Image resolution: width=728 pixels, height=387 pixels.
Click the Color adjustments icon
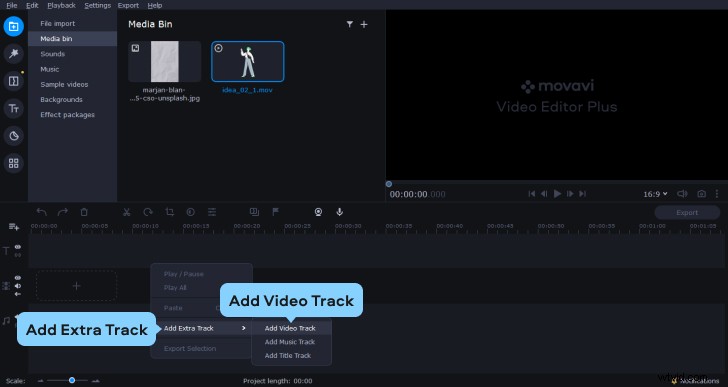coord(190,212)
